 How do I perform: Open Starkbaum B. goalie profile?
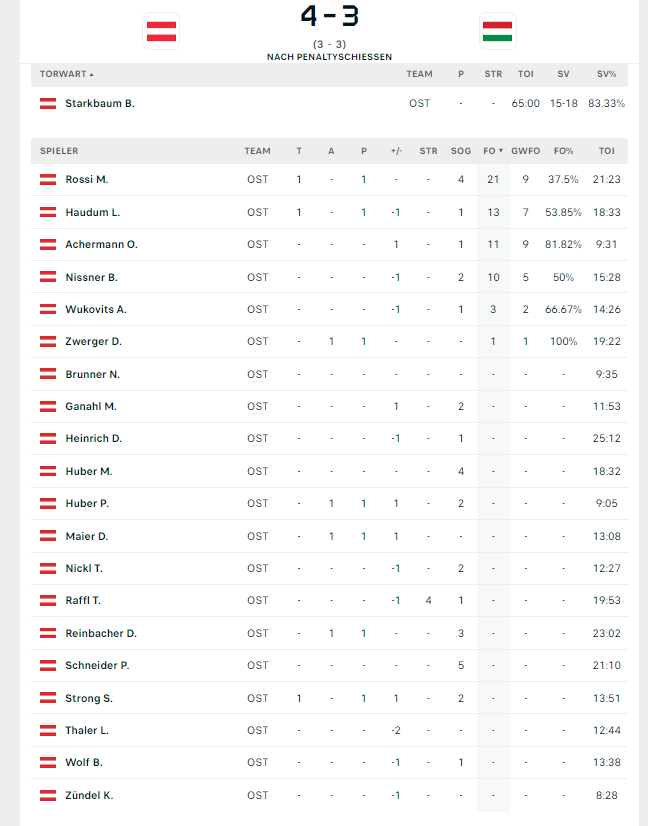click(100, 103)
